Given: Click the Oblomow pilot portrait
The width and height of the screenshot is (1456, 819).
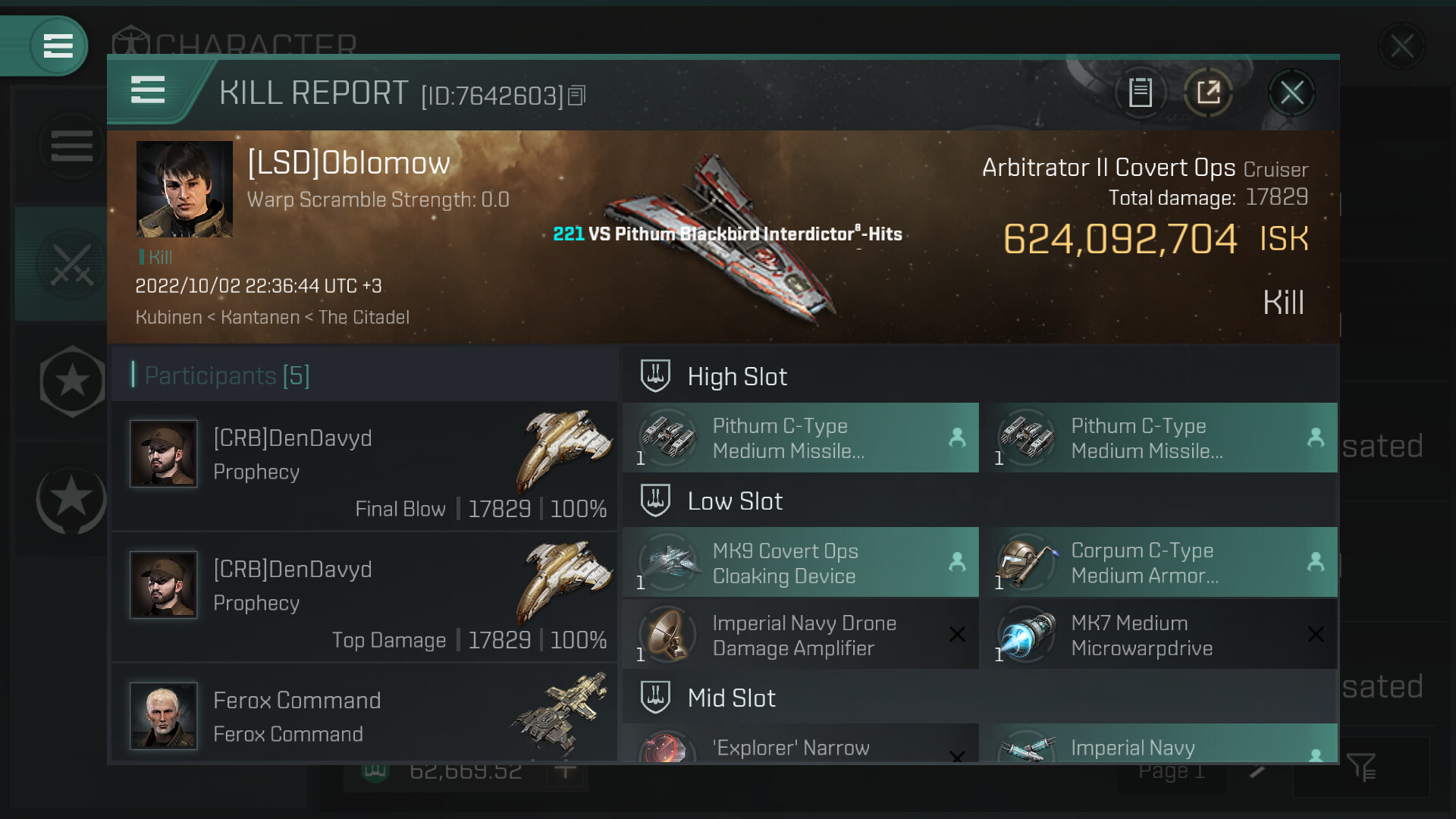Looking at the screenshot, I should (x=184, y=189).
